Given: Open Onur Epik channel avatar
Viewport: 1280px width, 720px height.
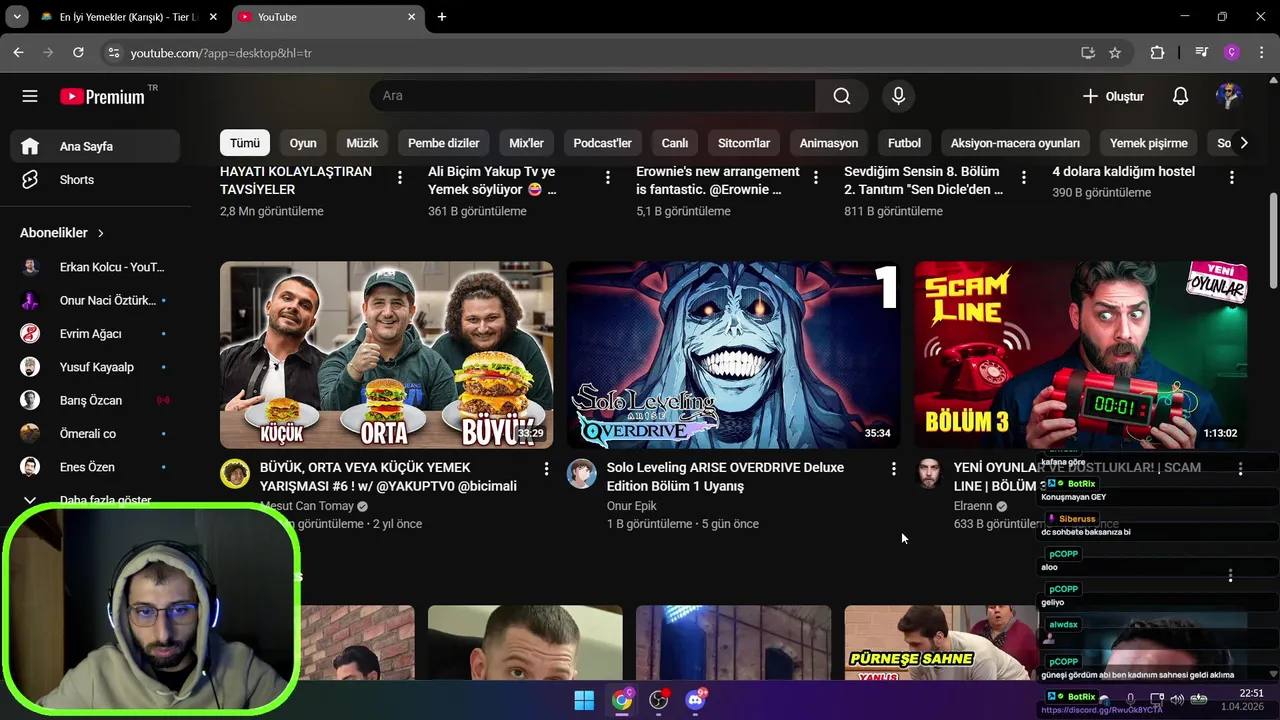Looking at the screenshot, I should (582, 474).
